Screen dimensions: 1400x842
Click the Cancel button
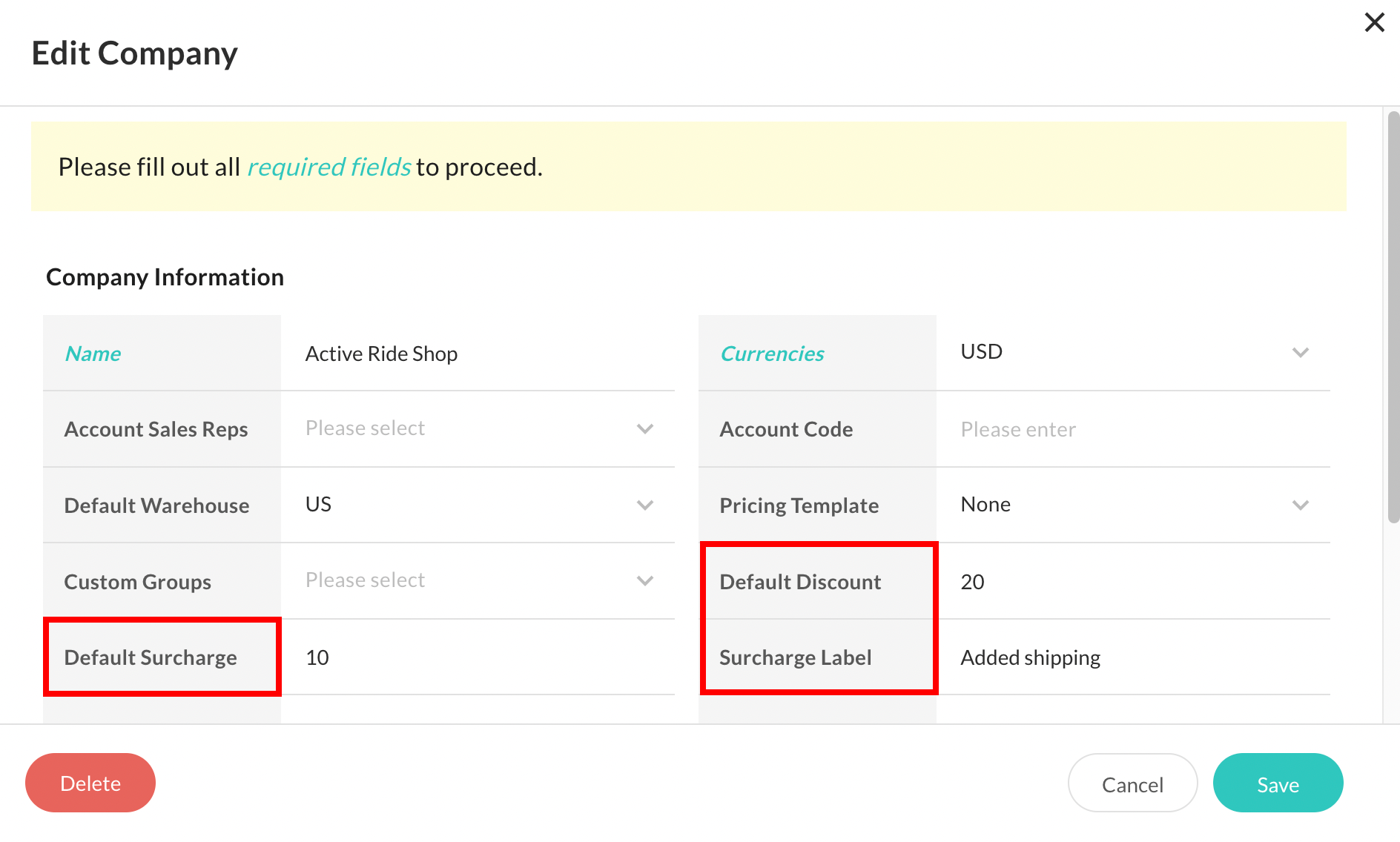1132,783
